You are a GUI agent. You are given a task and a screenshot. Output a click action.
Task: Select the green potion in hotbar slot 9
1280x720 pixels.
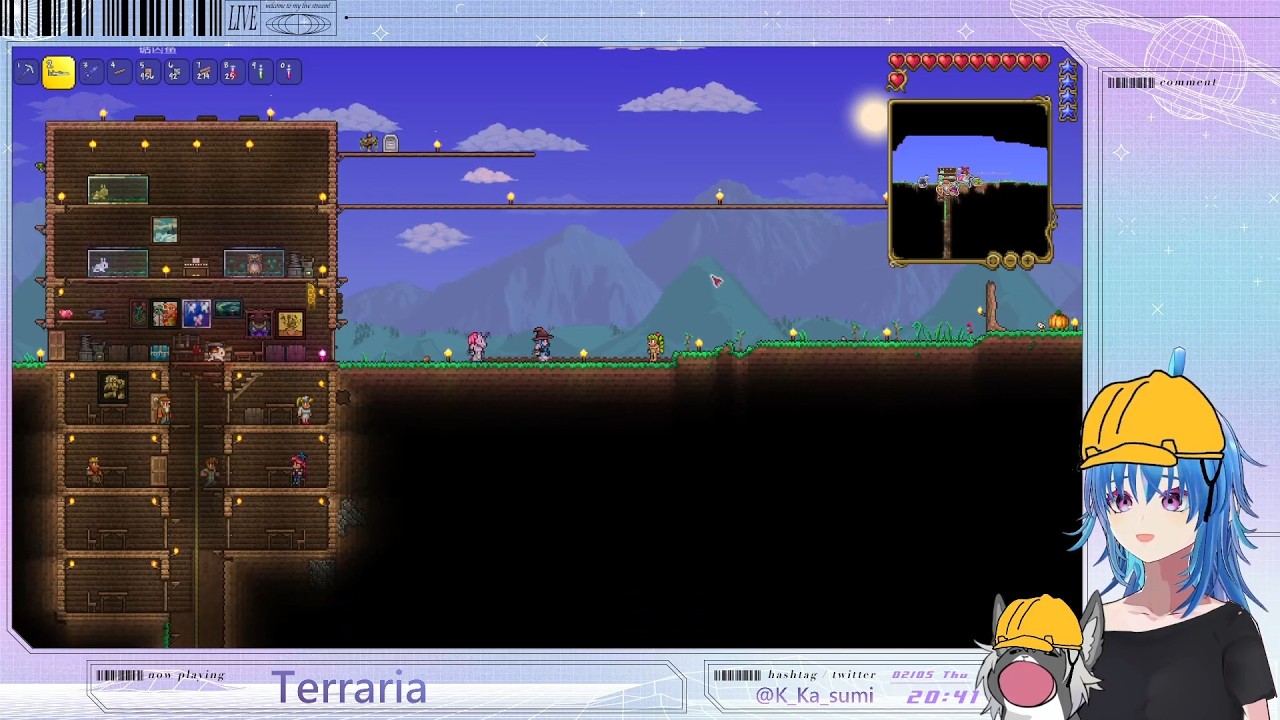click(259, 72)
